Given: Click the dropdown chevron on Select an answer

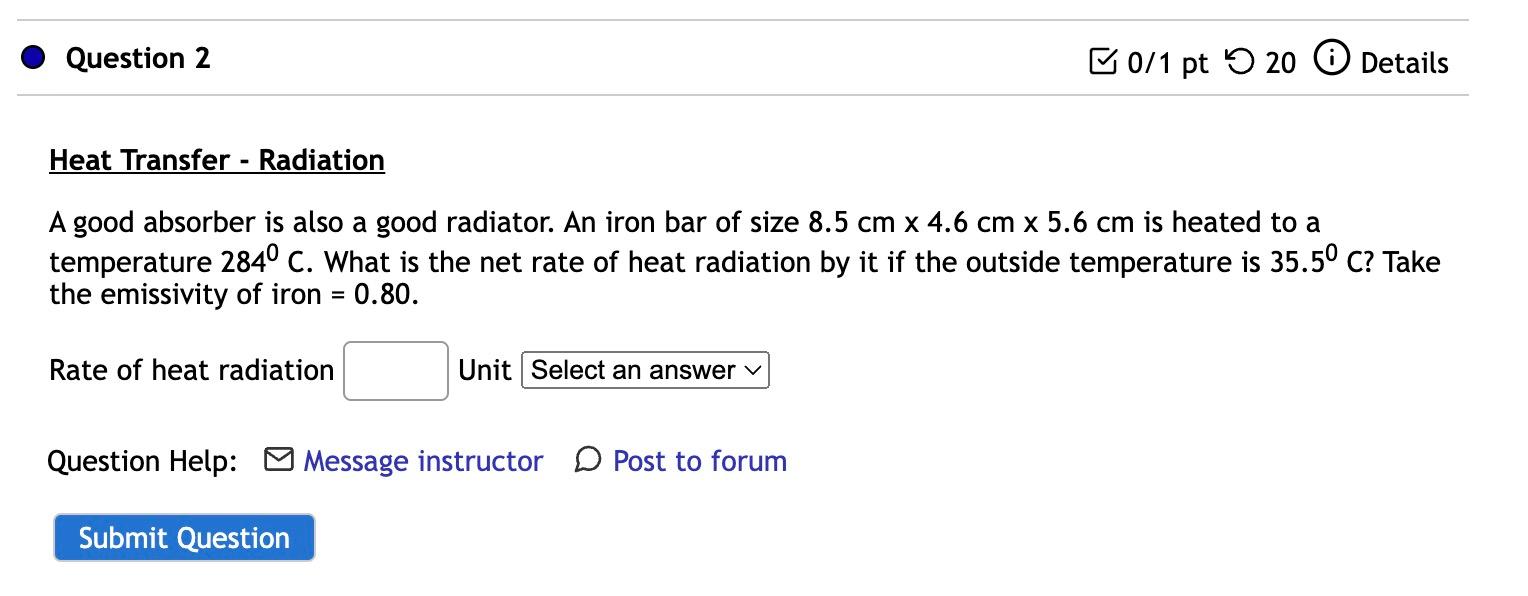Looking at the screenshot, I should point(751,370).
